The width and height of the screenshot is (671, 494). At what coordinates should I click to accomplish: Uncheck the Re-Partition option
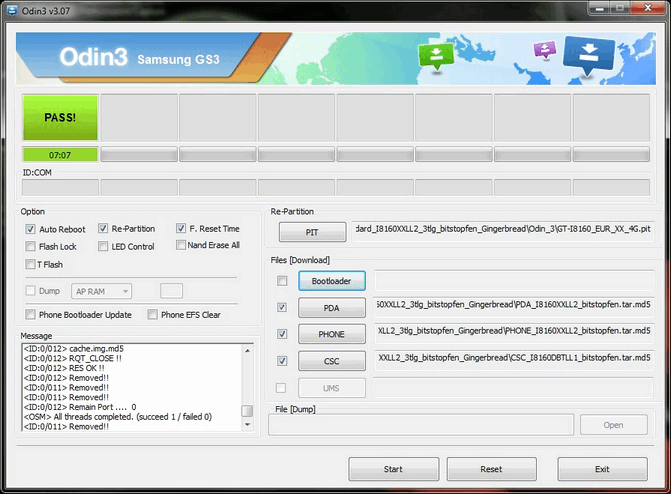(x=103, y=228)
